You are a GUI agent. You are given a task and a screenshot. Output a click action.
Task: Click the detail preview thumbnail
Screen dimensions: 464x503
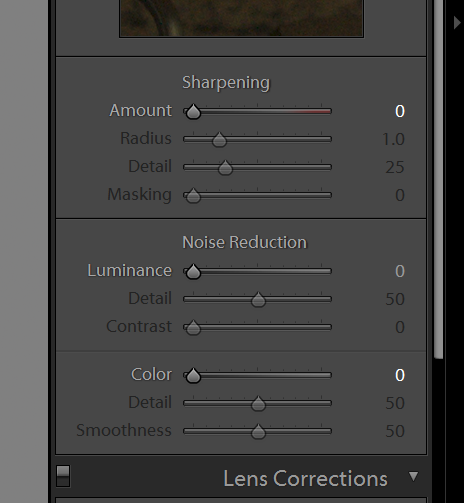point(241,18)
